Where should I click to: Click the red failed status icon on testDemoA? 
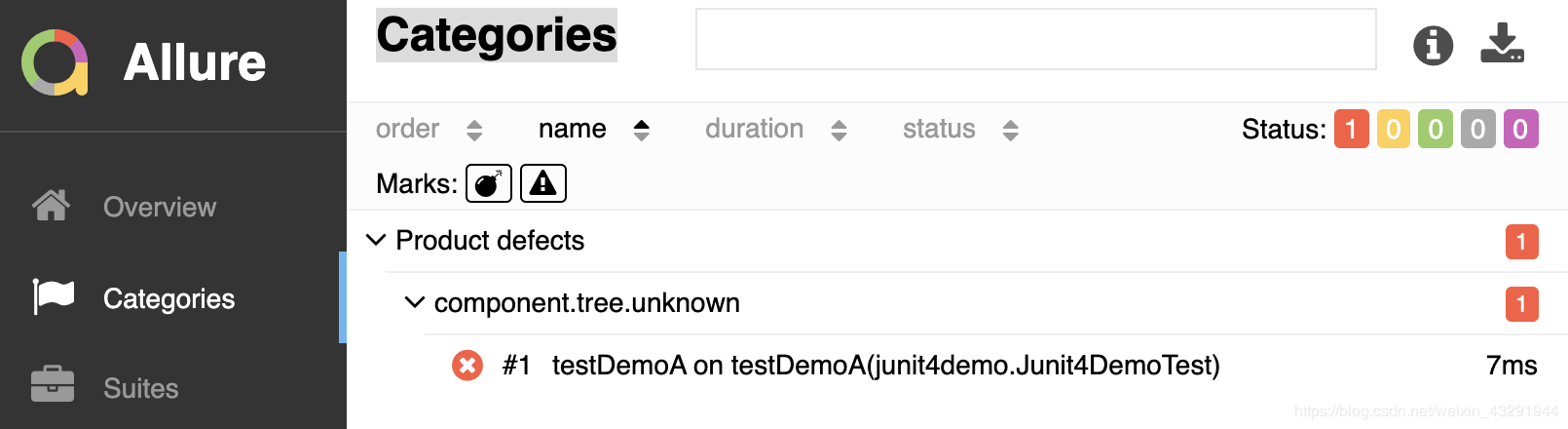tap(467, 366)
